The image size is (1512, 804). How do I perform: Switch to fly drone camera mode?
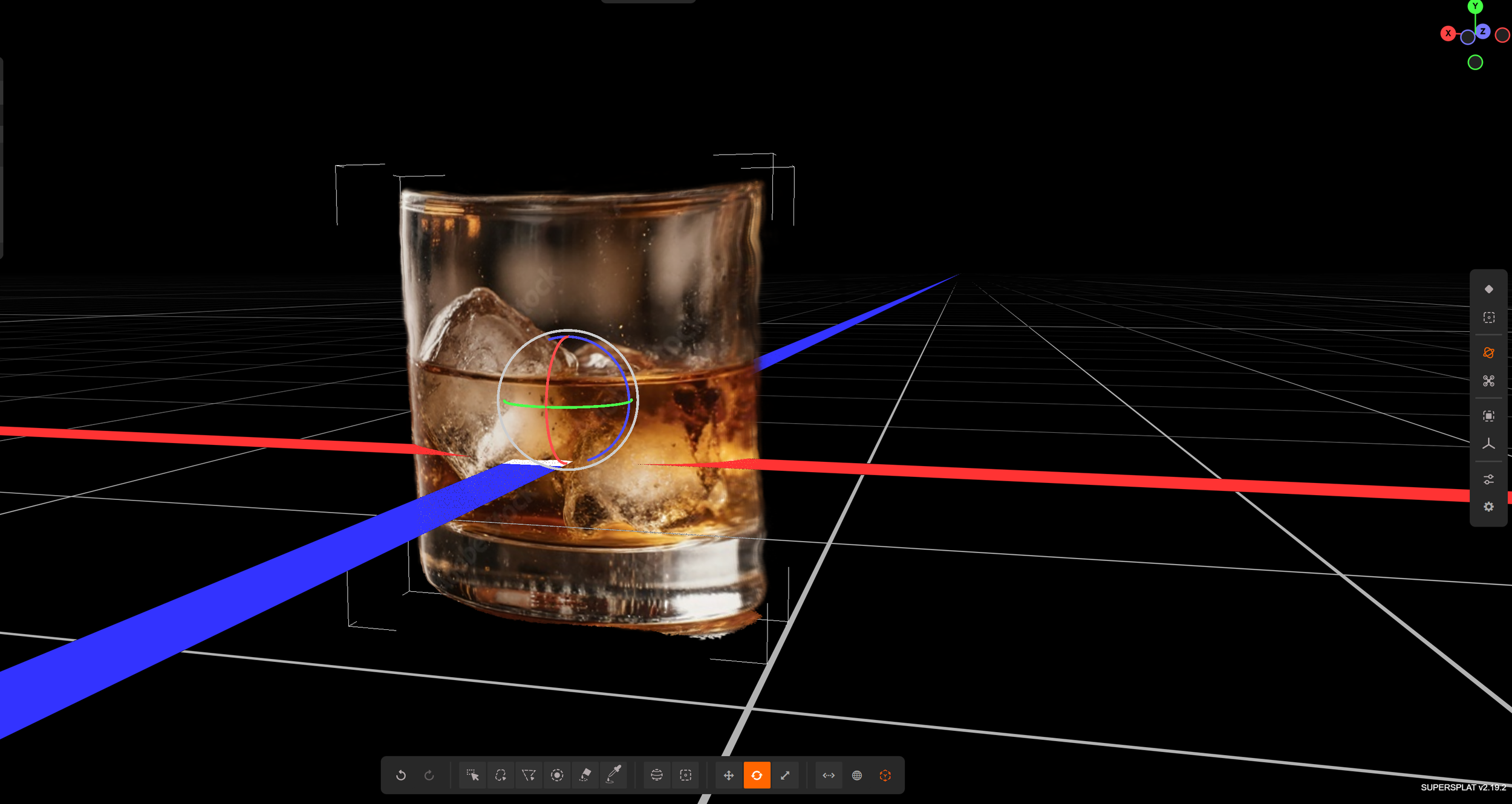coord(1488,381)
